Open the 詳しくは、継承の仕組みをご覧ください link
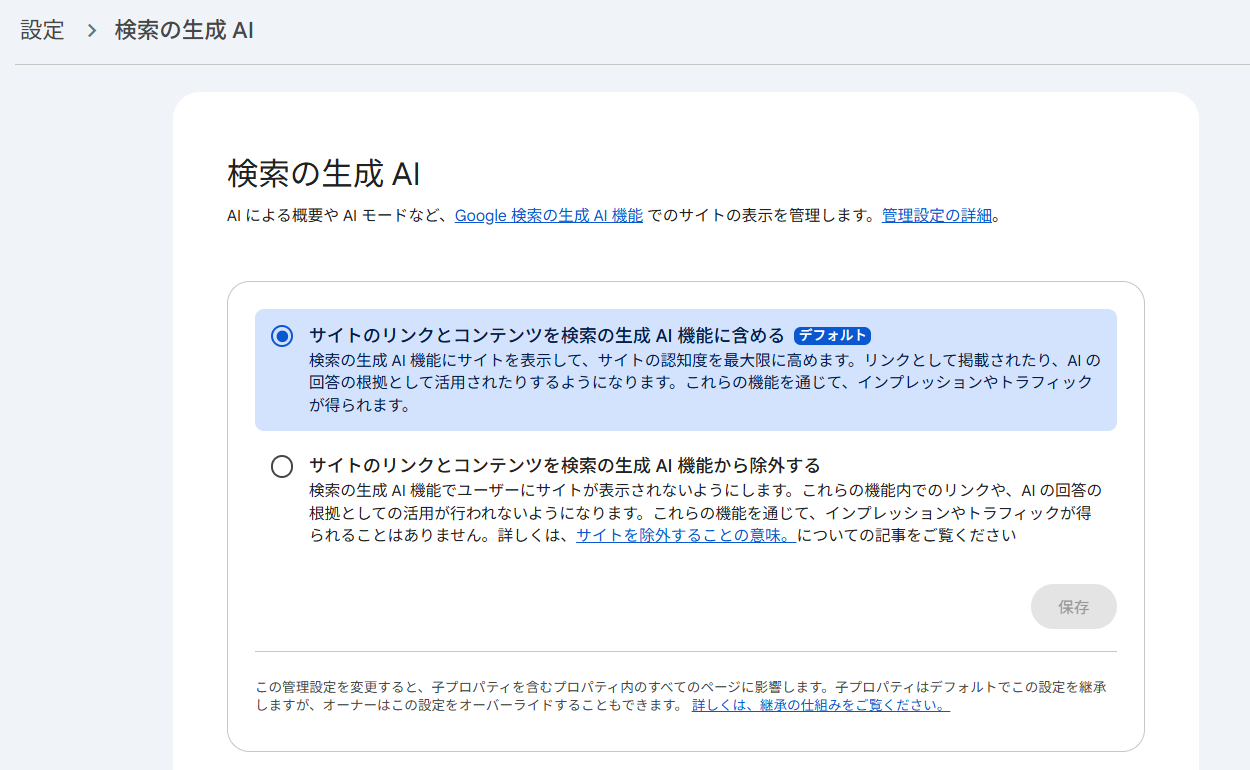 821,705
